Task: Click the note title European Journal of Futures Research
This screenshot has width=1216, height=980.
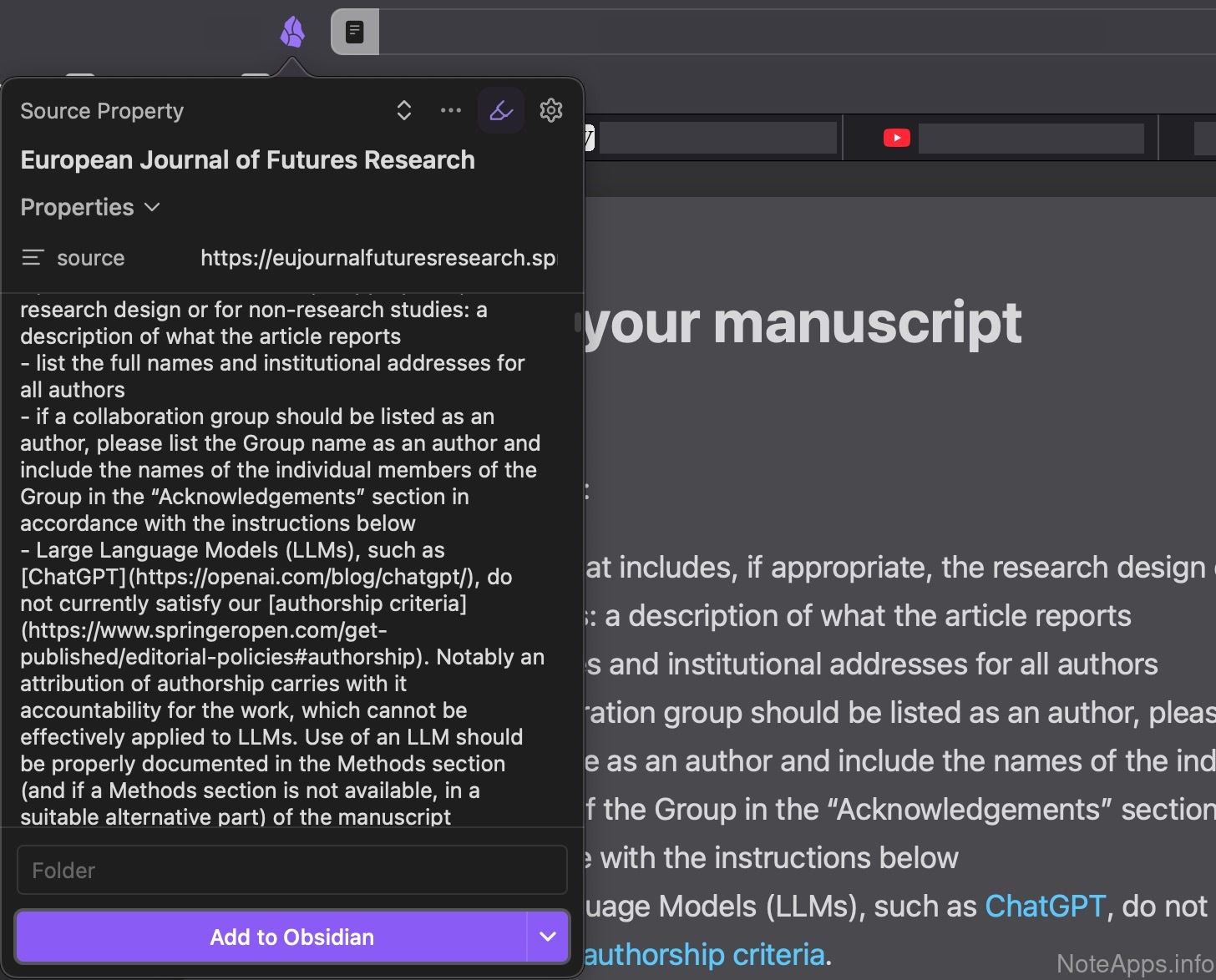Action: coord(247,159)
